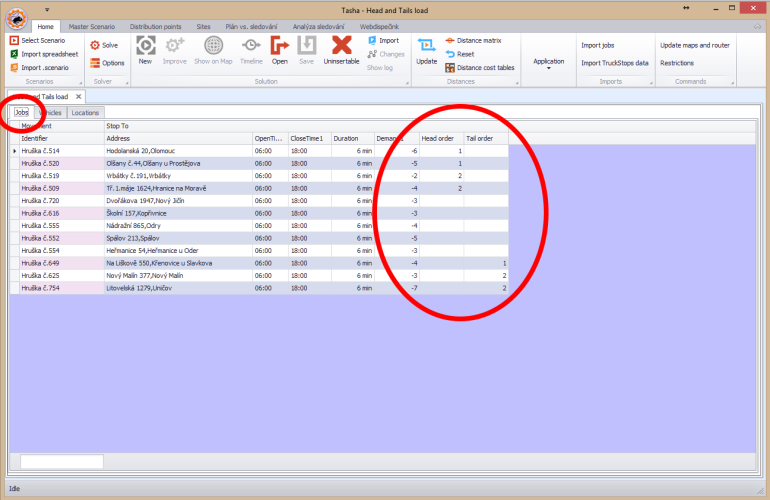The height and width of the screenshot is (500, 770).
Task: Click the Head order column header
Action: [x=441, y=139]
